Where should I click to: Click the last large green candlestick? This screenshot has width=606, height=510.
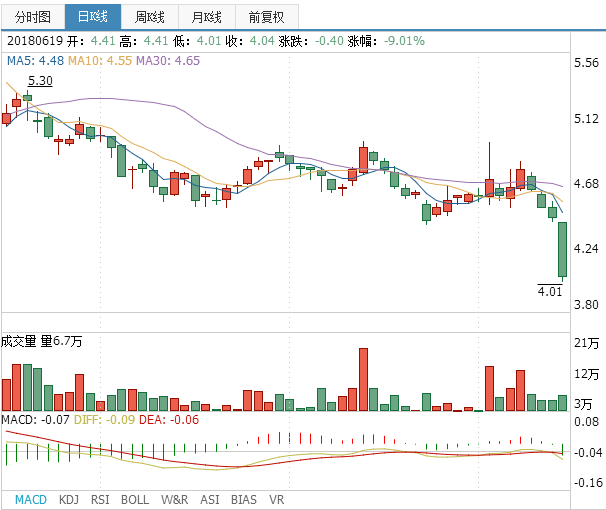(x=562, y=249)
